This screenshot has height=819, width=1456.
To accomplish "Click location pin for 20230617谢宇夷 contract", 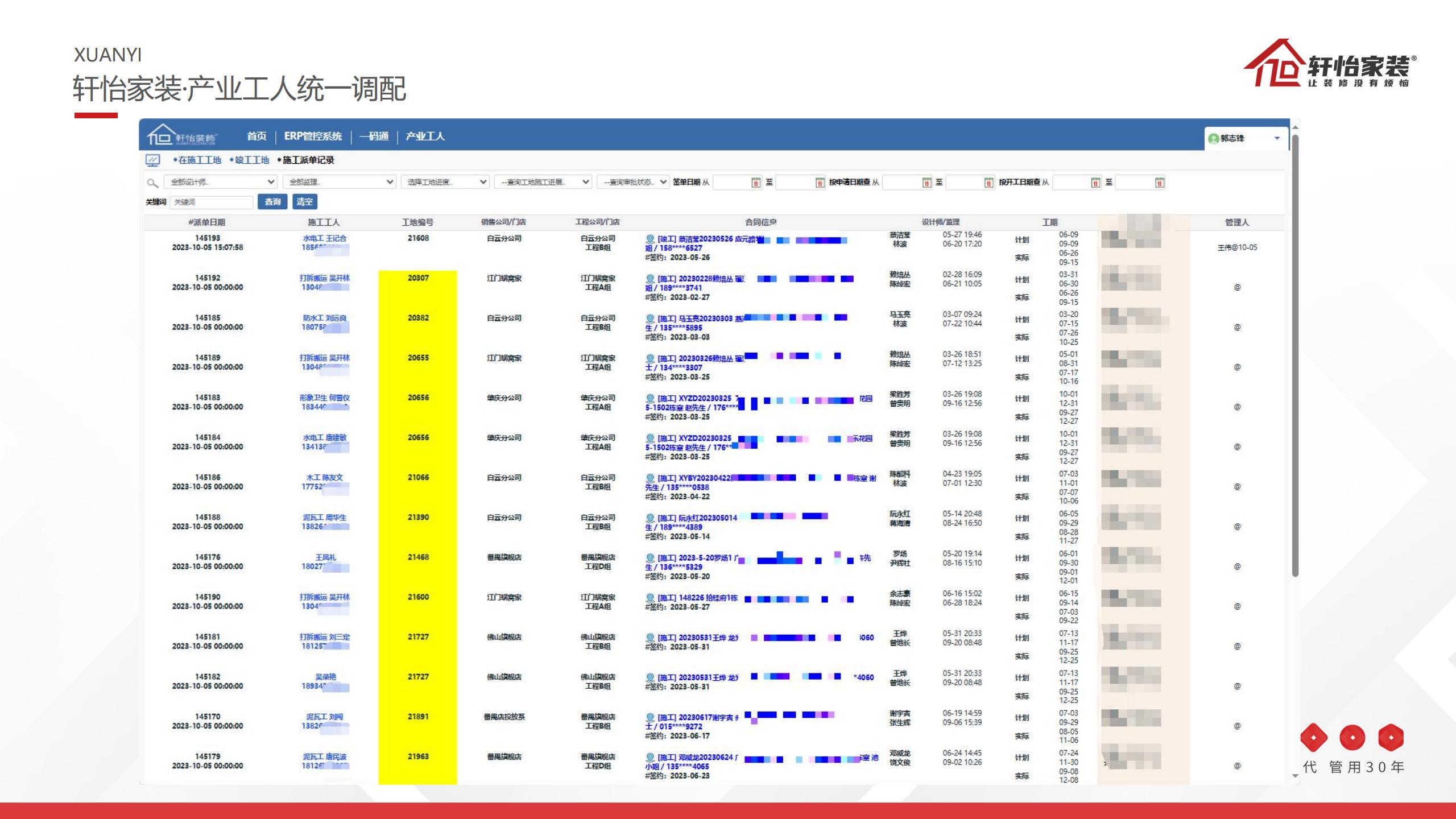I will pos(650,718).
